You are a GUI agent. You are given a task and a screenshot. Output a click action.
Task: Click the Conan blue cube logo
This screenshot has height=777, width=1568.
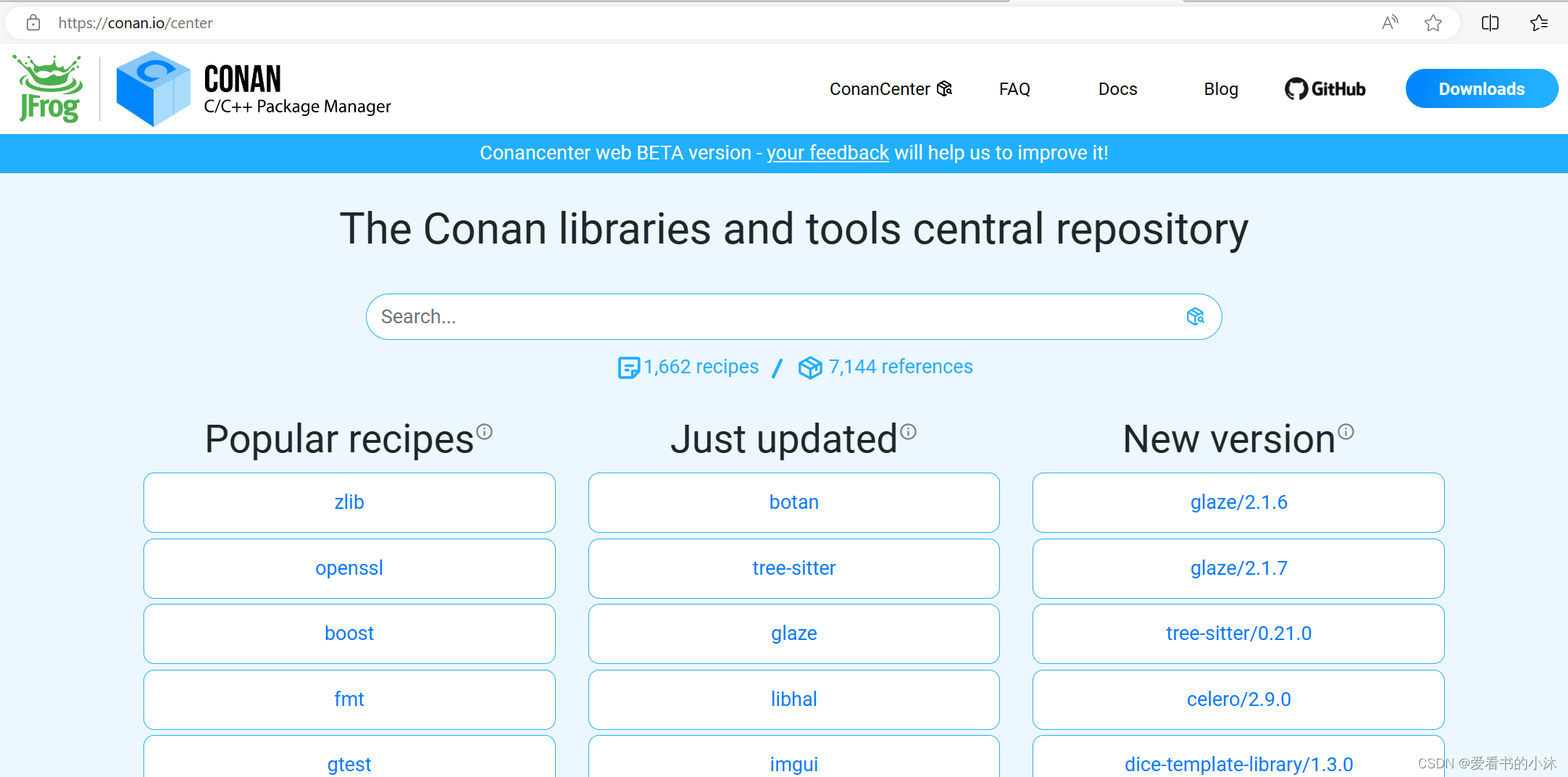click(153, 88)
